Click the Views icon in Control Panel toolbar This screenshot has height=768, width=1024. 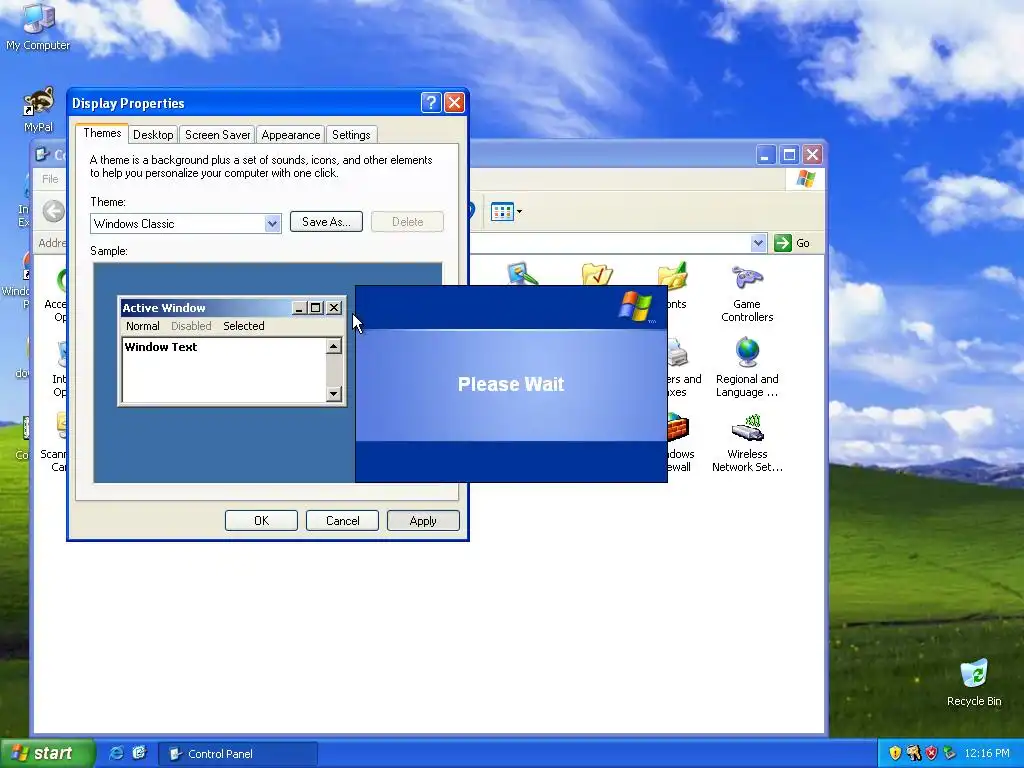pyautogui.click(x=502, y=212)
